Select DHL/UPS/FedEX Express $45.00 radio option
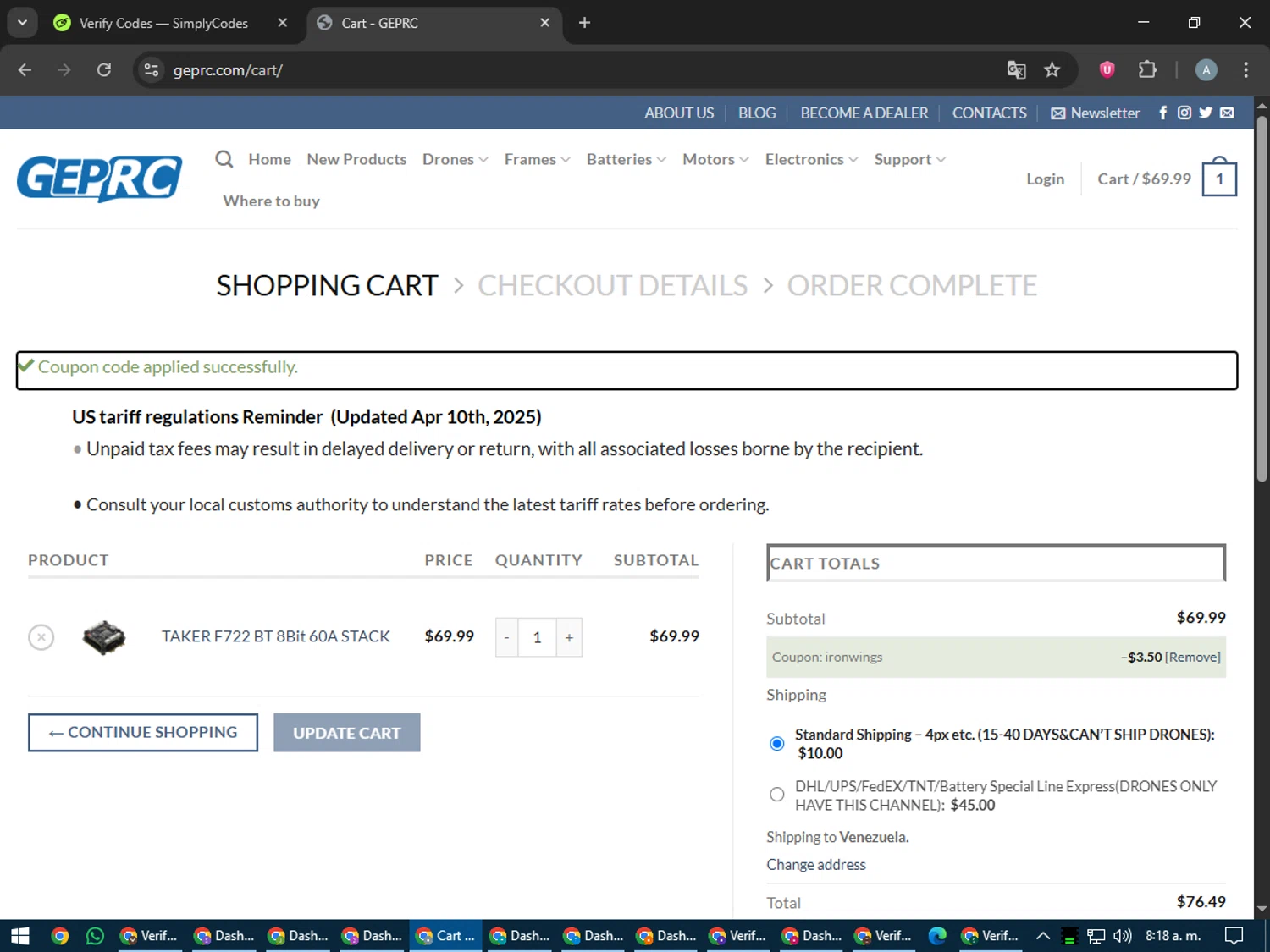The height and width of the screenshot is (952, 1270). 776,795
